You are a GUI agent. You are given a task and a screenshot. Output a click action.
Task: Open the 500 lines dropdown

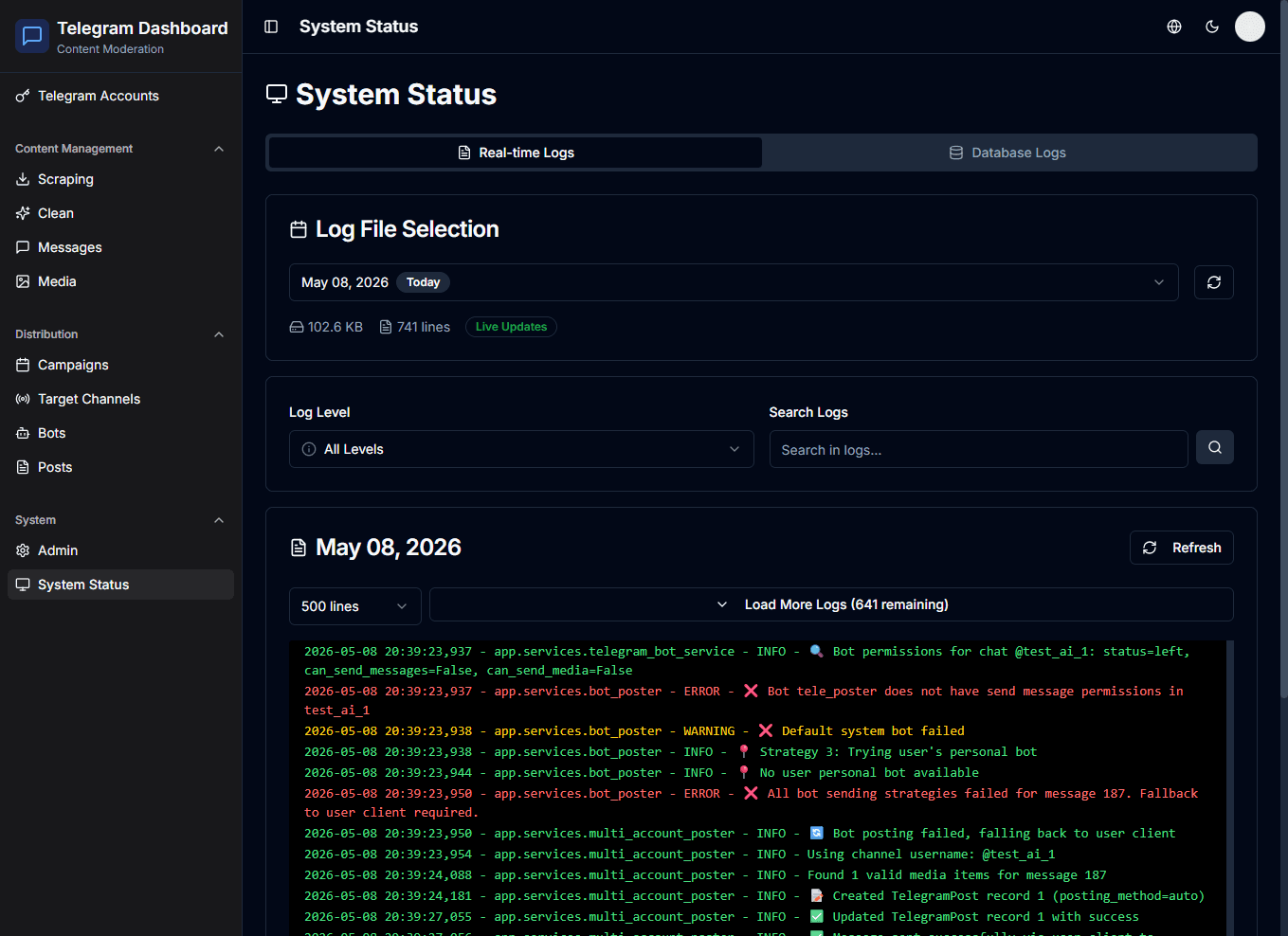click(354, 606)
